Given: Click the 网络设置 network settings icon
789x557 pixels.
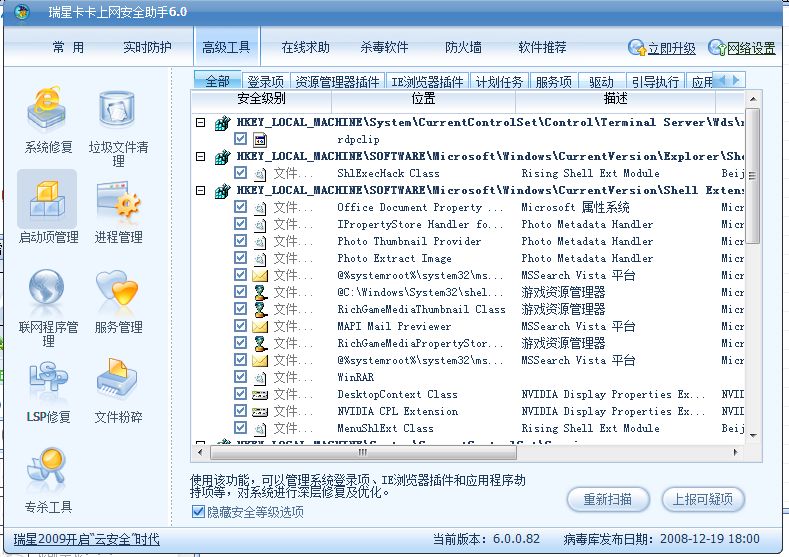Looking at the screenshot, I should (x=717, y=48).
